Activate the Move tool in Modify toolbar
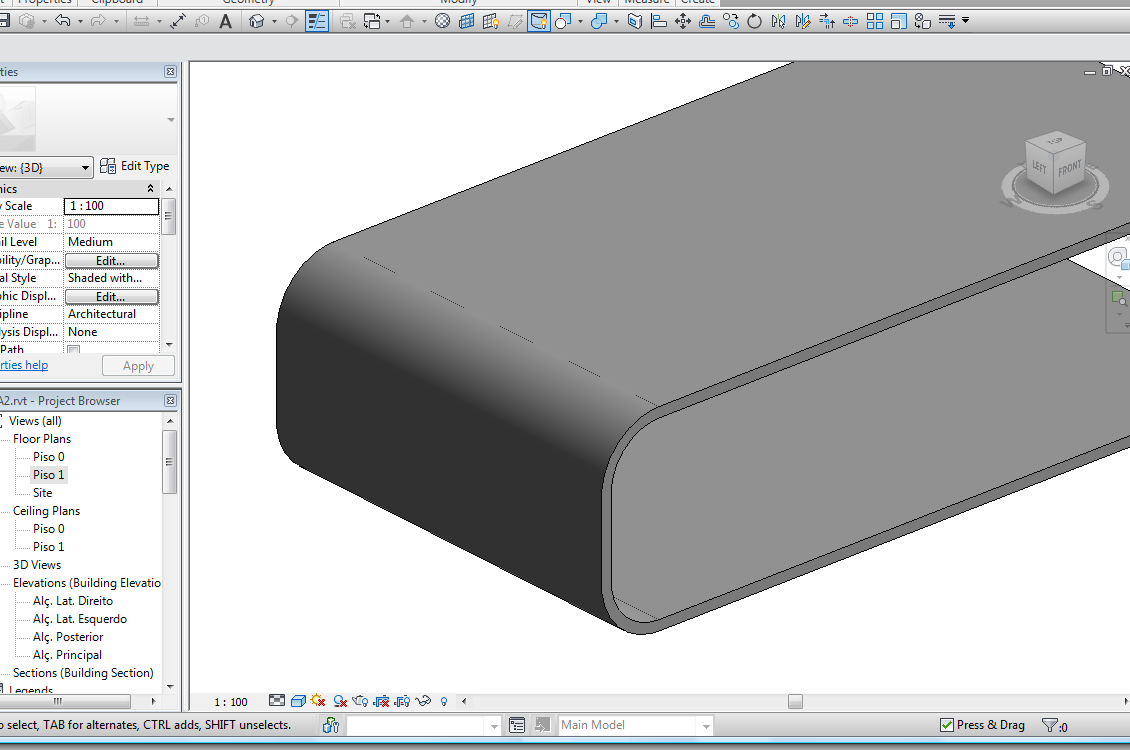 683,21
